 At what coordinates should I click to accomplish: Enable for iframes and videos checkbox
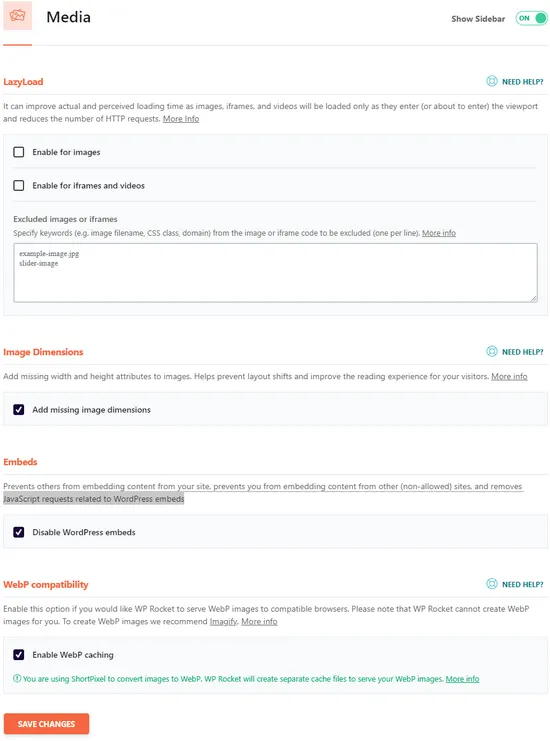pos(19,186)
